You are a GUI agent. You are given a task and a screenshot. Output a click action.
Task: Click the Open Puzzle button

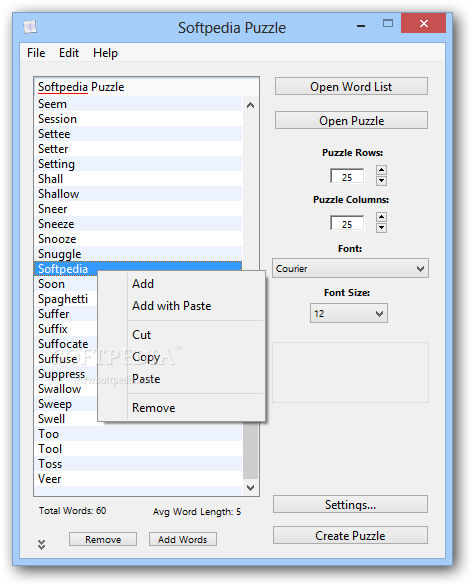[351, 120]
